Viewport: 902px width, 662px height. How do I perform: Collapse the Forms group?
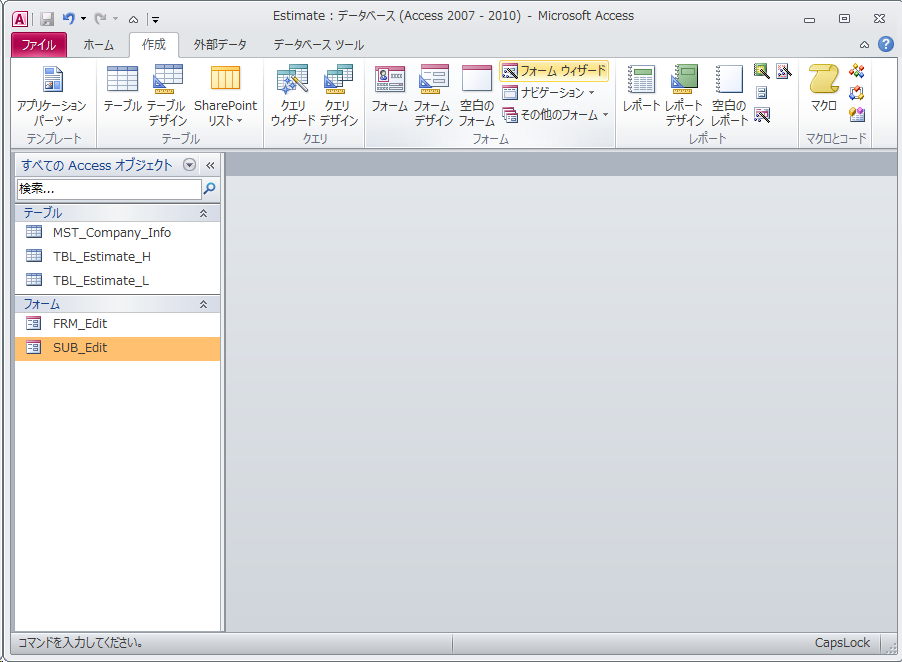pyautogui.click(x=203, y=305)
